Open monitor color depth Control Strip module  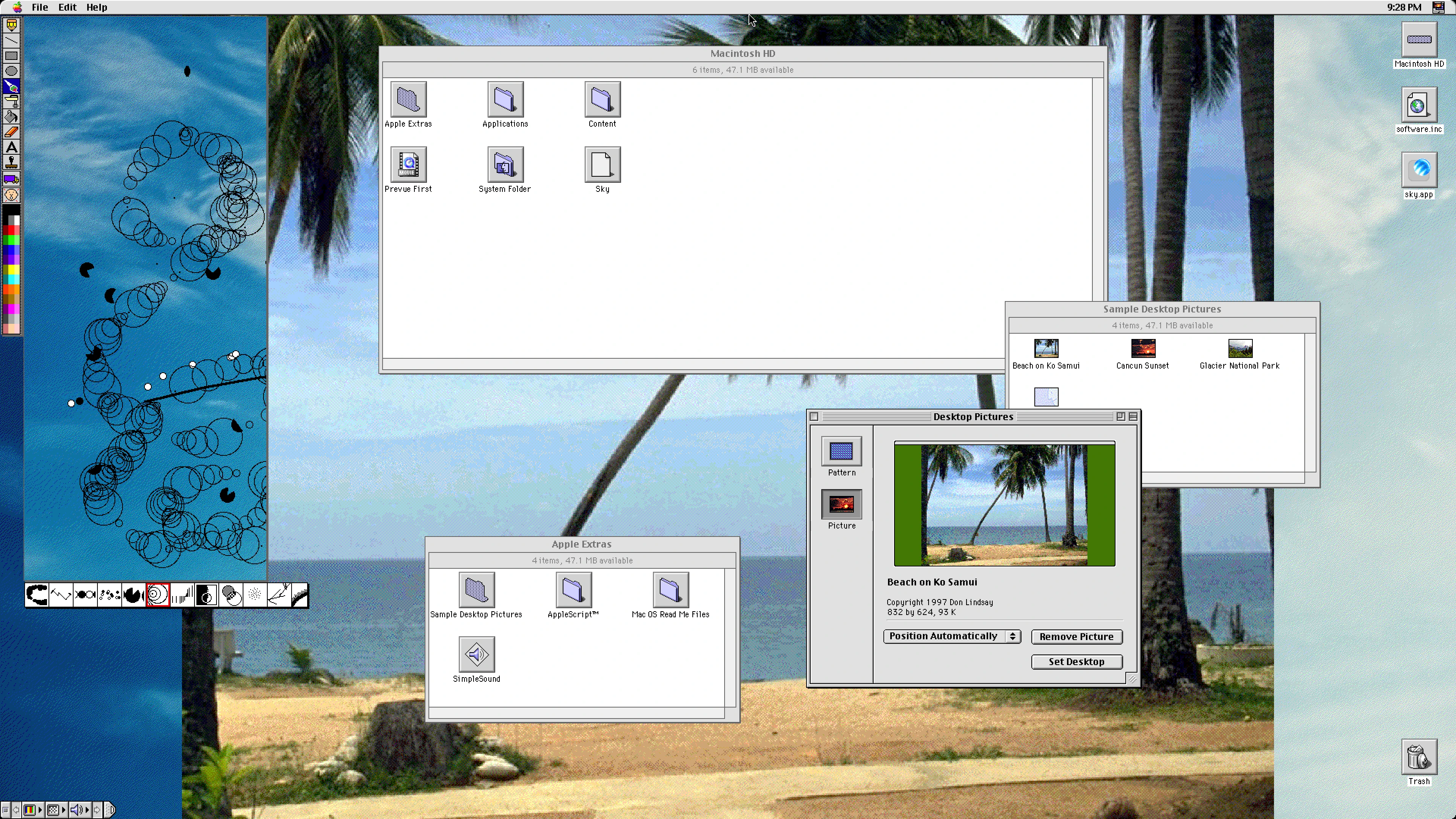(33, 810)
